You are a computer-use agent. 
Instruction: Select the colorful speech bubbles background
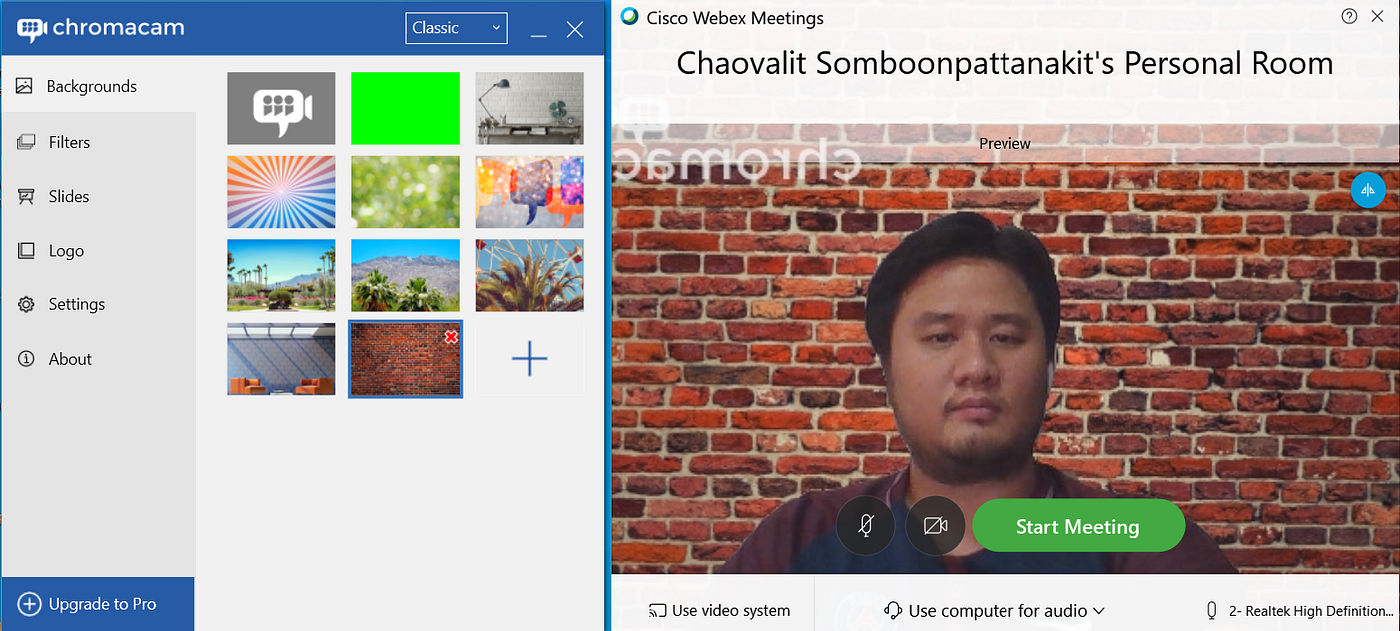[x=529, y=192]
